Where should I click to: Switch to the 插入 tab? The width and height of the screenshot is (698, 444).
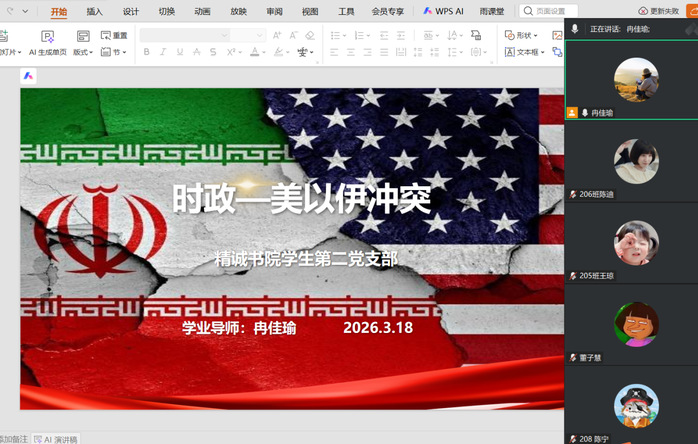(x=94, y=11)
